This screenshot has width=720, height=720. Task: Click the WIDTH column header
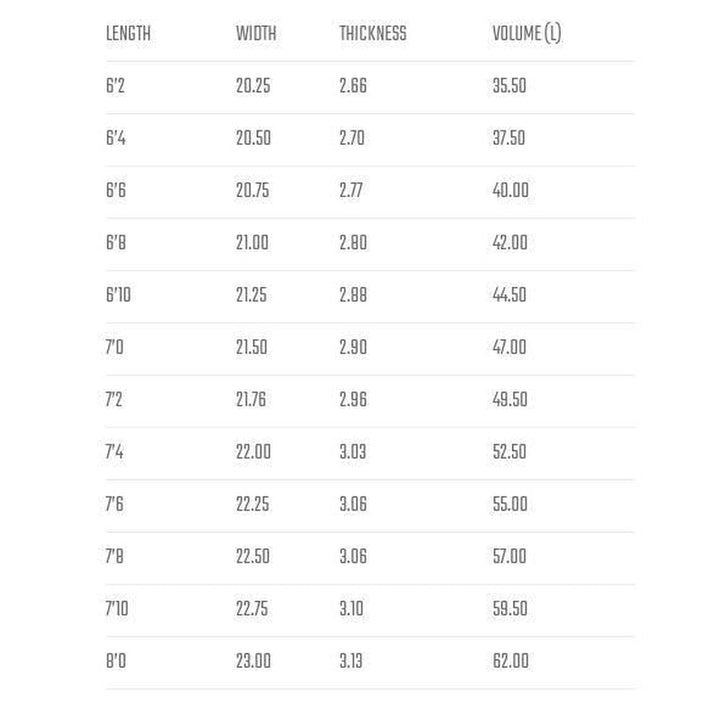tap(256, 34)
